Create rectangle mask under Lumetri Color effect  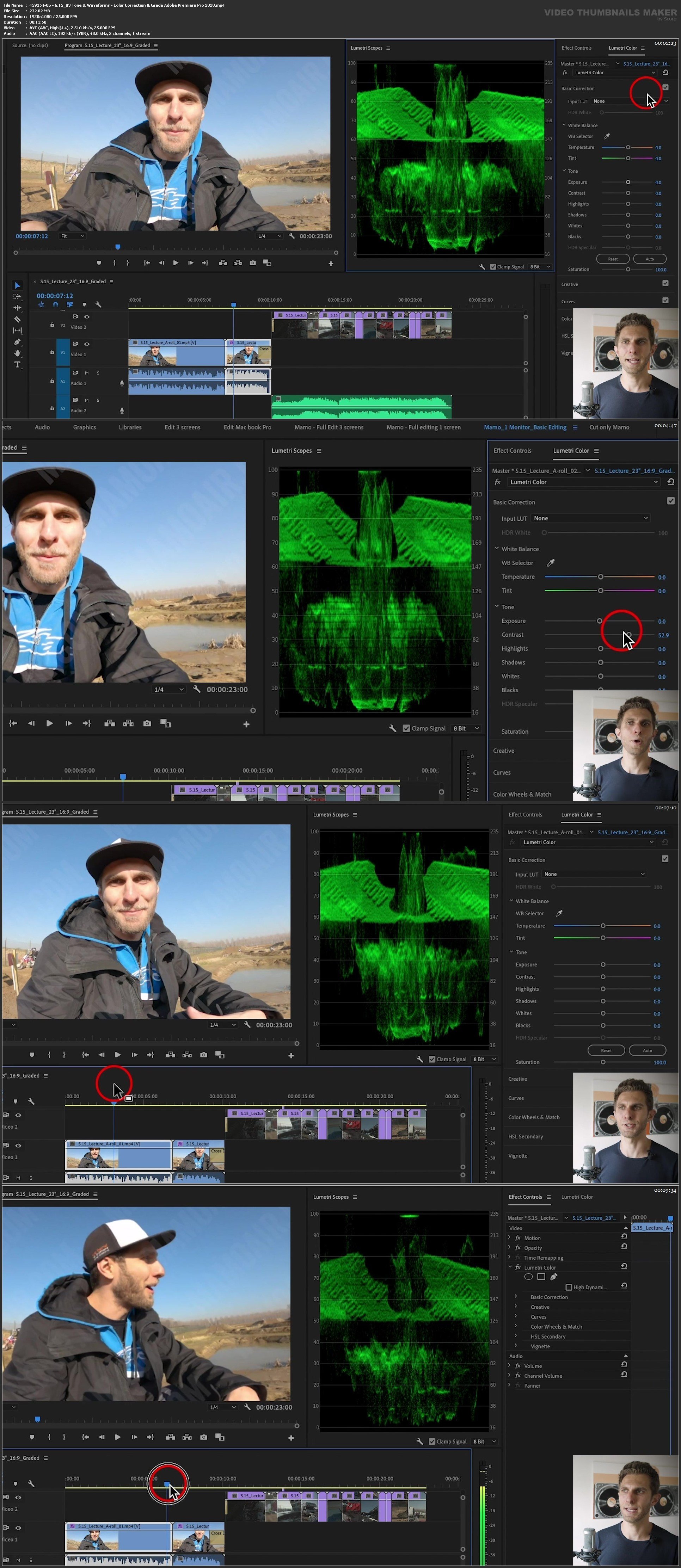(x=541, y=1277)
